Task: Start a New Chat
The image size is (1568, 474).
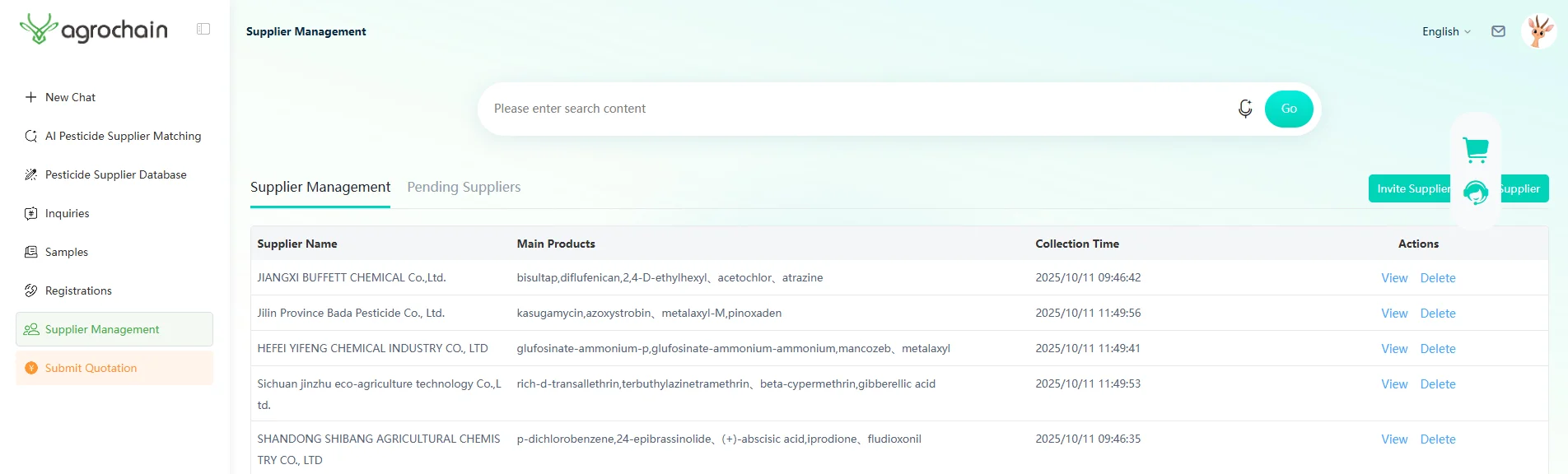Action: tap(70, 97)
